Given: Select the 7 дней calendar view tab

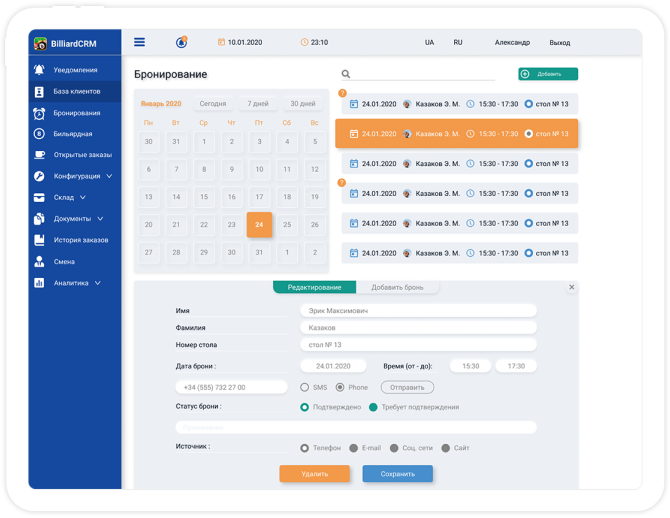Looking at the screenshot, I should pos(258,104).
